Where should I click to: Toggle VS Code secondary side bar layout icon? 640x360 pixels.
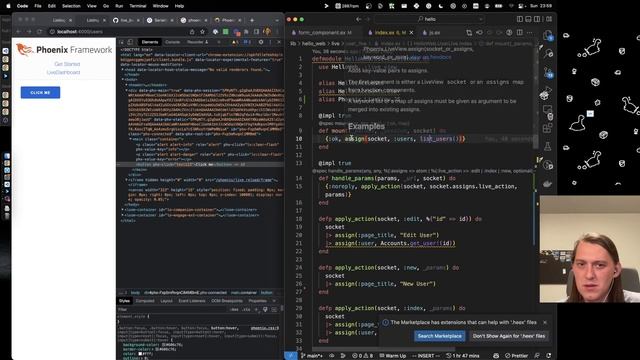tap(537, 19)
